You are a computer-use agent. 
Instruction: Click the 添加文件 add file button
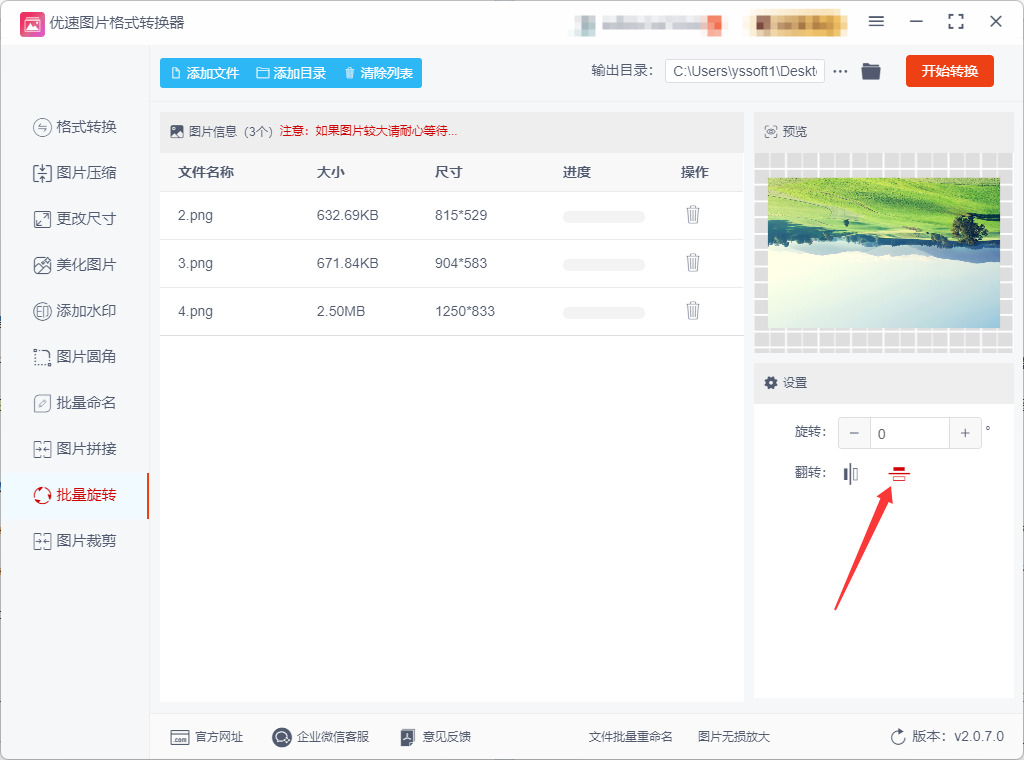205,73
